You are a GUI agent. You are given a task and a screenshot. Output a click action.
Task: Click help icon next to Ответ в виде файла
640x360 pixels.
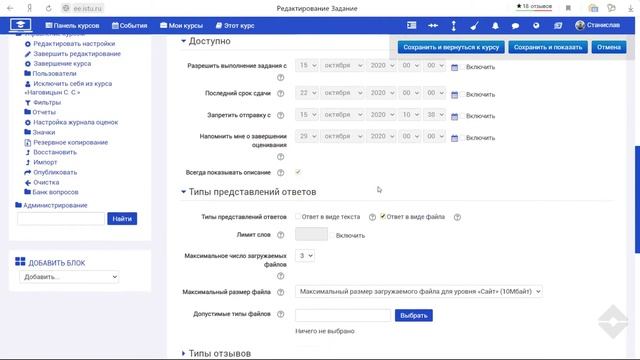pos(457,217)
